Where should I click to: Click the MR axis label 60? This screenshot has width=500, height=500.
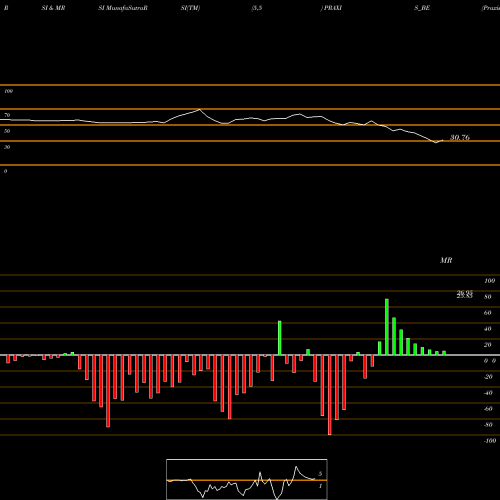pyautogui.click(x=488, y=313)
